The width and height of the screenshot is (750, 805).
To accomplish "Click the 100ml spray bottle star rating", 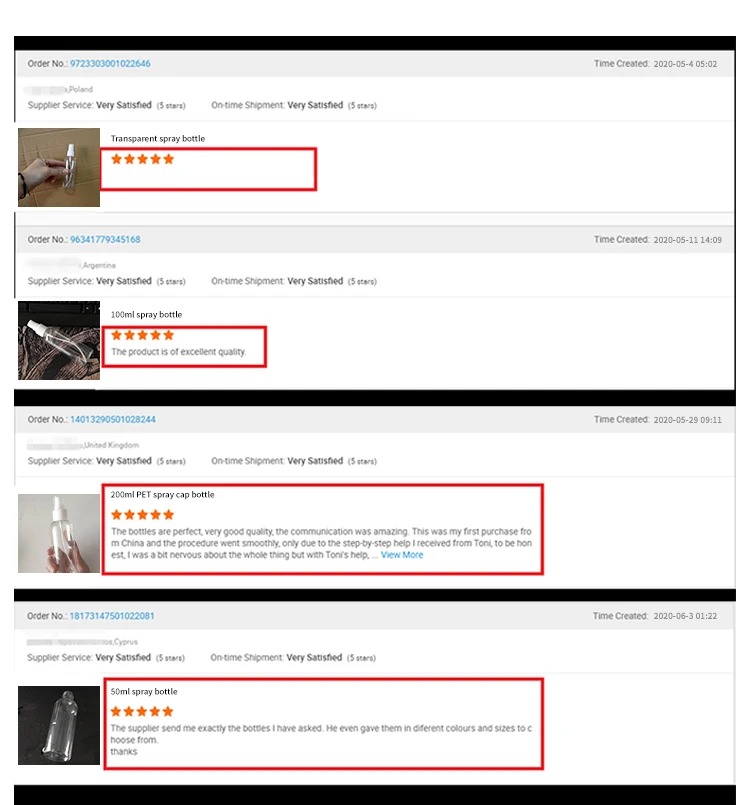I will tap(143, 335).
